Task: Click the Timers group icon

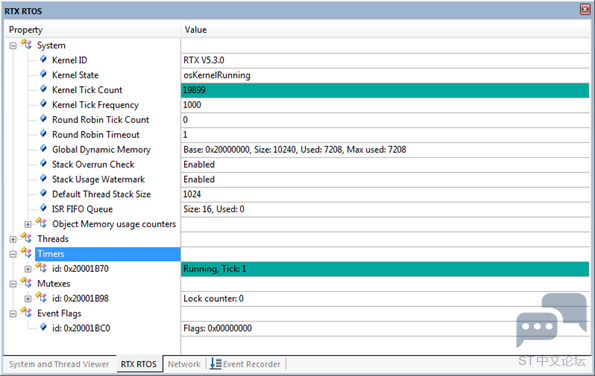Action: pyautogui.click(x=26, y=252)
